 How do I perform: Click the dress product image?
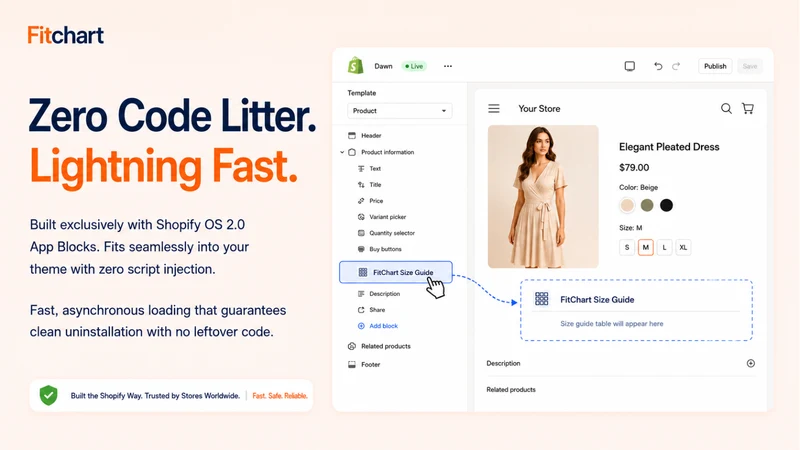(x=543, y=196)
